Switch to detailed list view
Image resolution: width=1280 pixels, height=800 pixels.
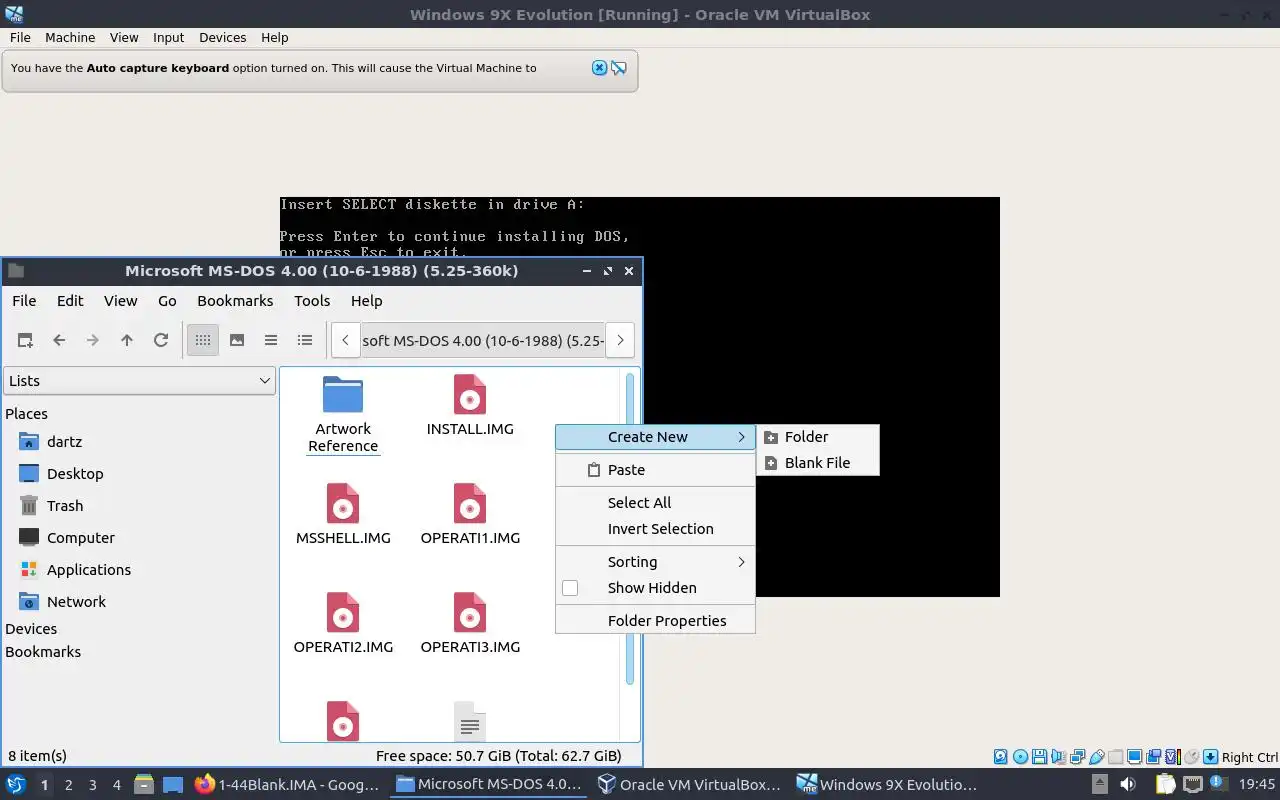[305, 340]
